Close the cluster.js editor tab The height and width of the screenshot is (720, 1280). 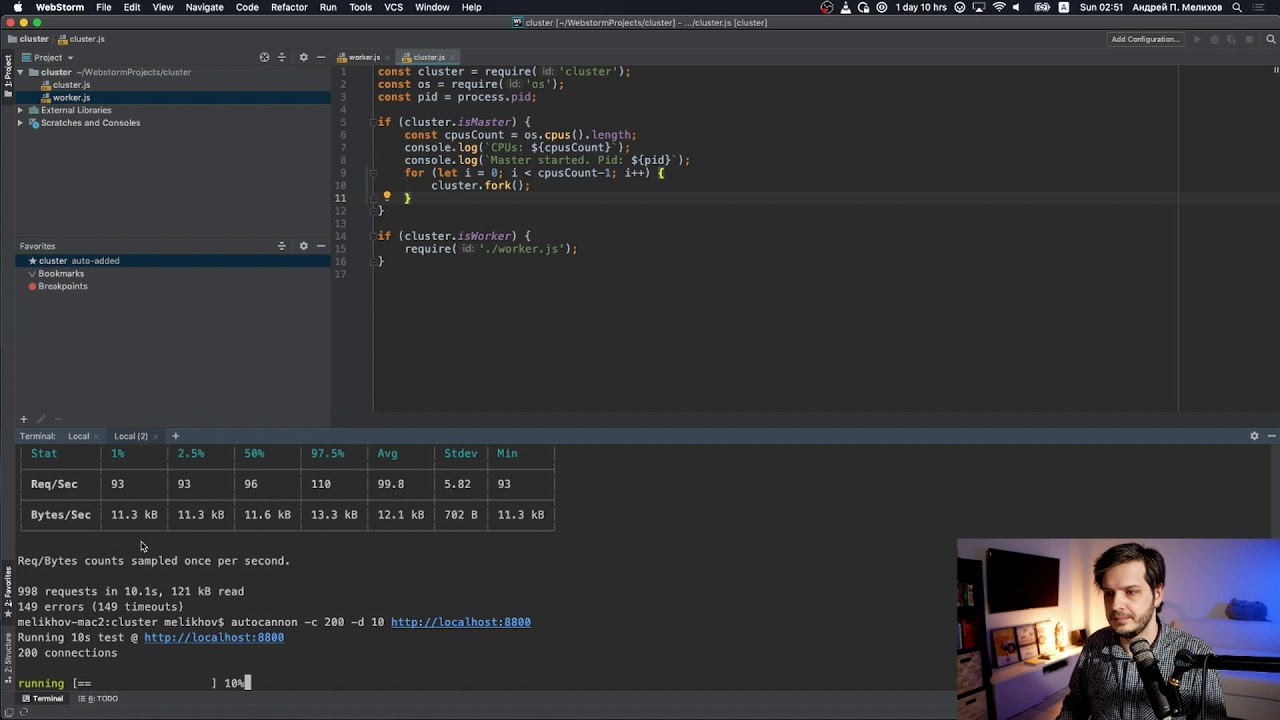tap(453, 57)
